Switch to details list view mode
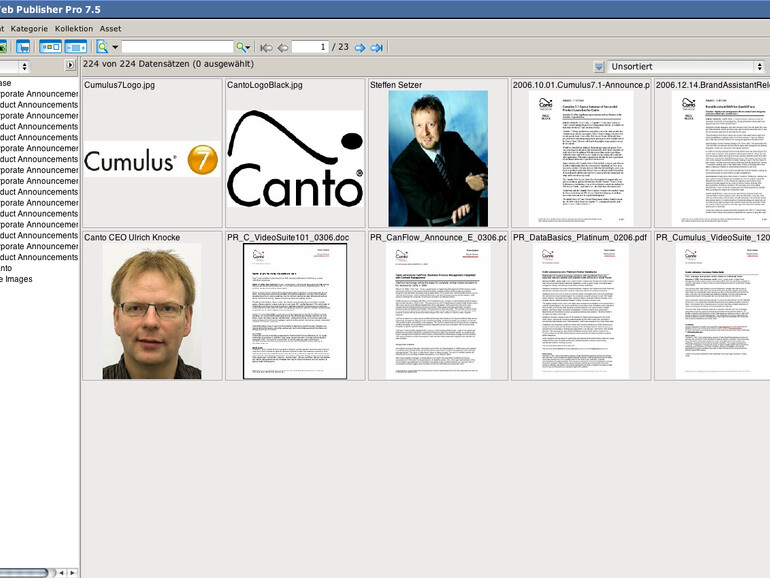The height and width of the screenshot is (578, 770). (x=76, y=47)
